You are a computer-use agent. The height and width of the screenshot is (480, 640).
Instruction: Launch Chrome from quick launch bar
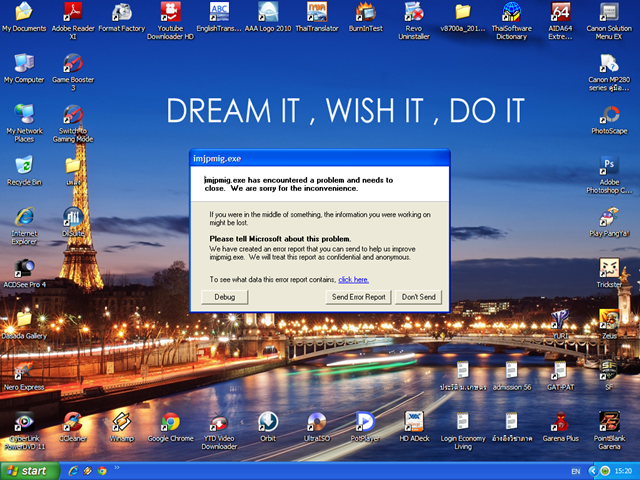102,471
